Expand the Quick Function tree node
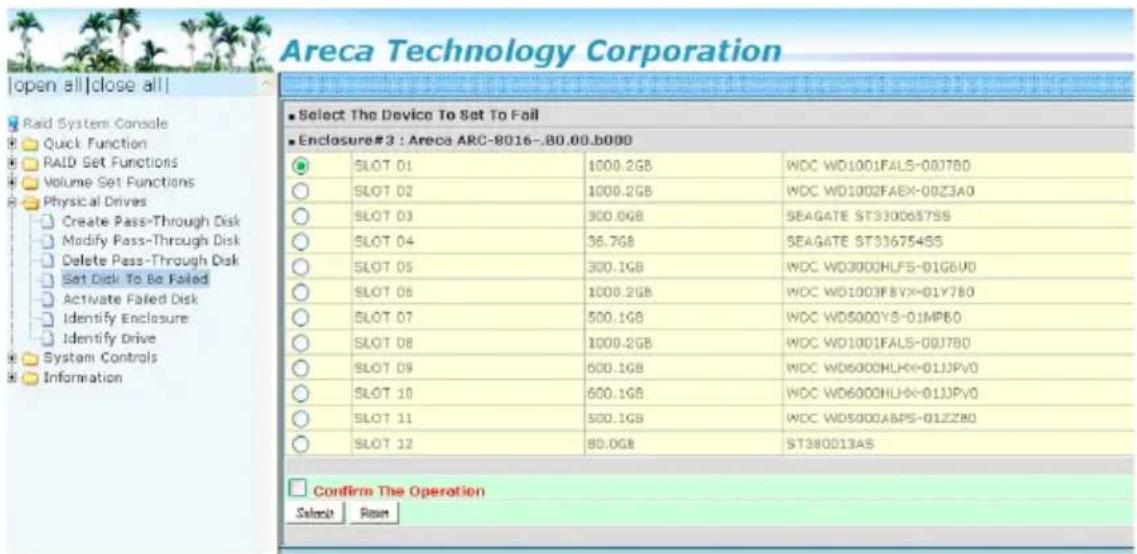This screenshot has height=554, width=1137. click(12, 144)
